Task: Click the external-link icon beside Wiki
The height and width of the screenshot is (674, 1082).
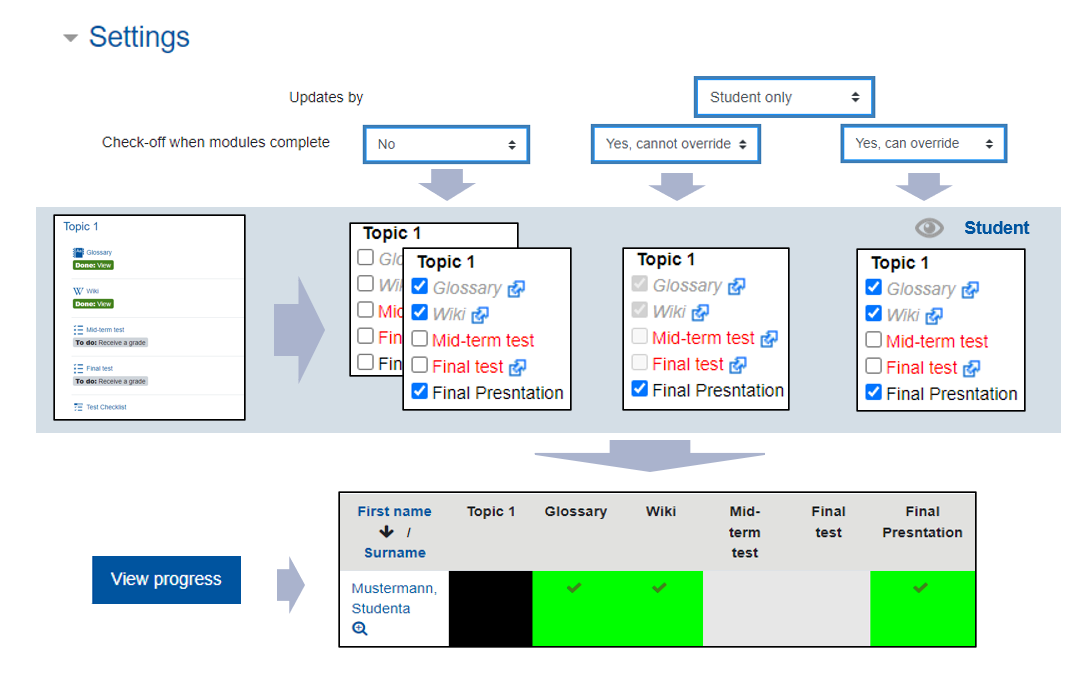Action: [x=480, y=315]
